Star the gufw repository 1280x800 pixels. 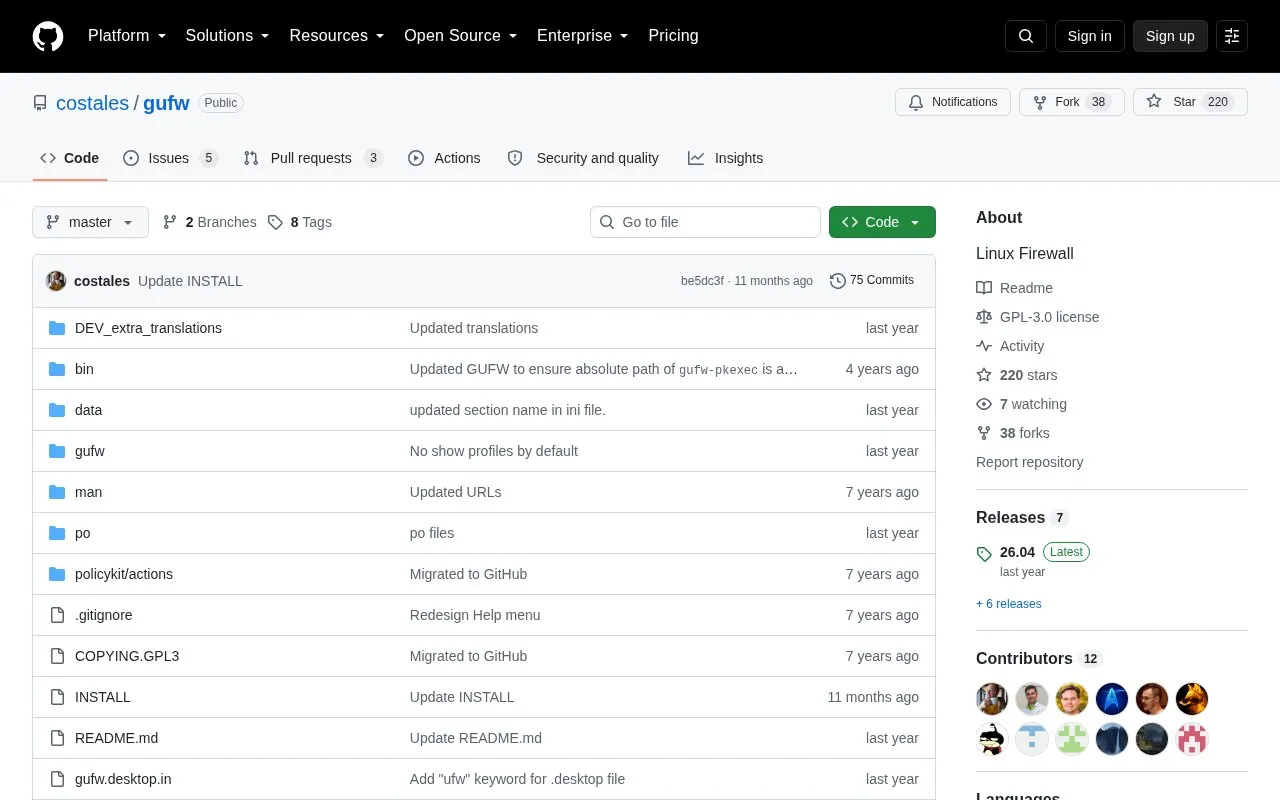(x=1190, y=102)
